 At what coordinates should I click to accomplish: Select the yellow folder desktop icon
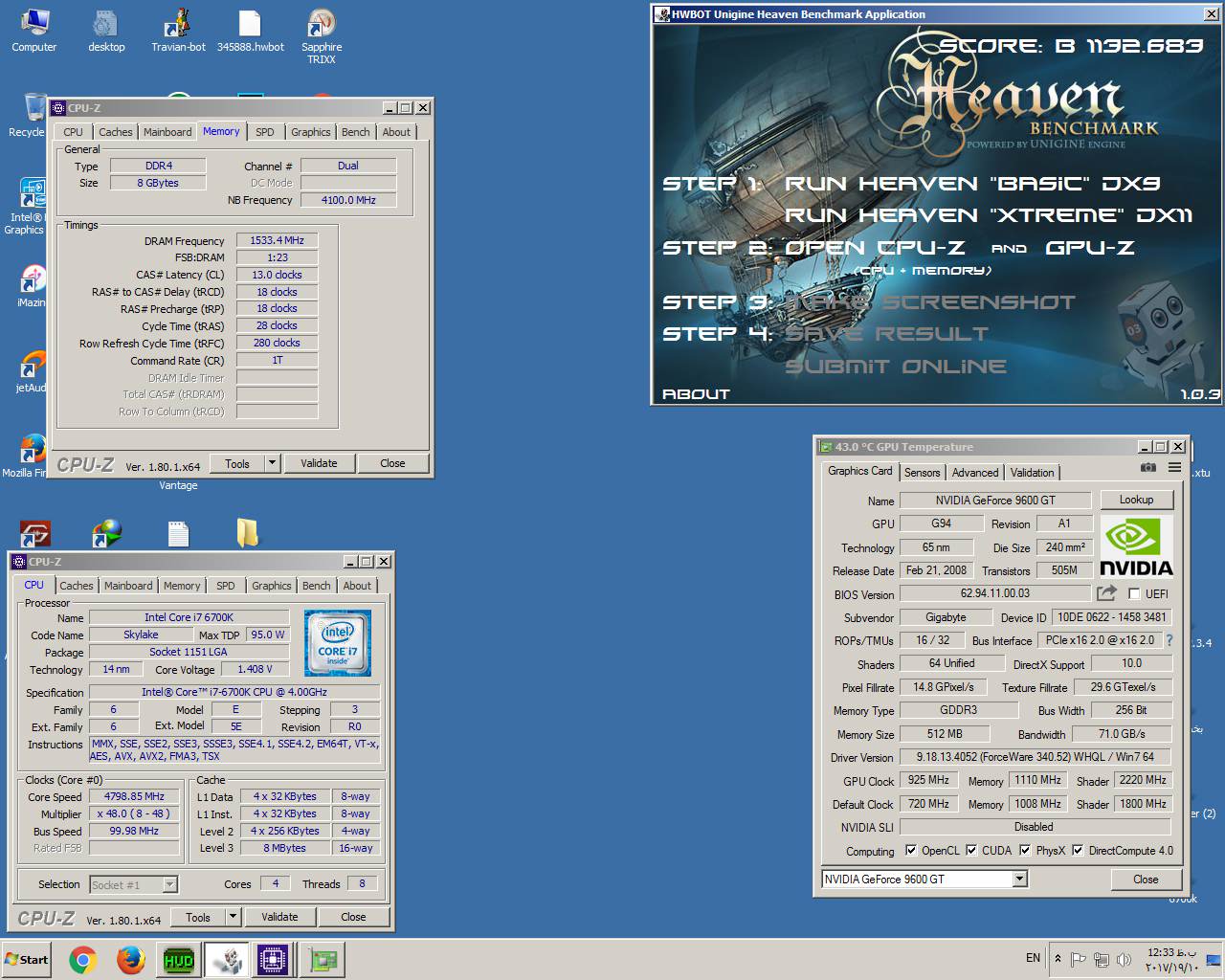pos(247,533)
